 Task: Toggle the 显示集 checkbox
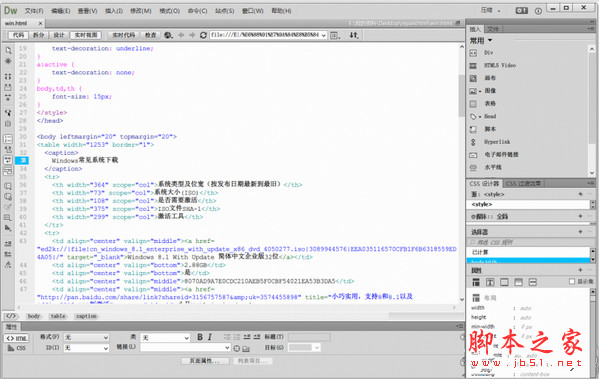click(x=572, y=282)
